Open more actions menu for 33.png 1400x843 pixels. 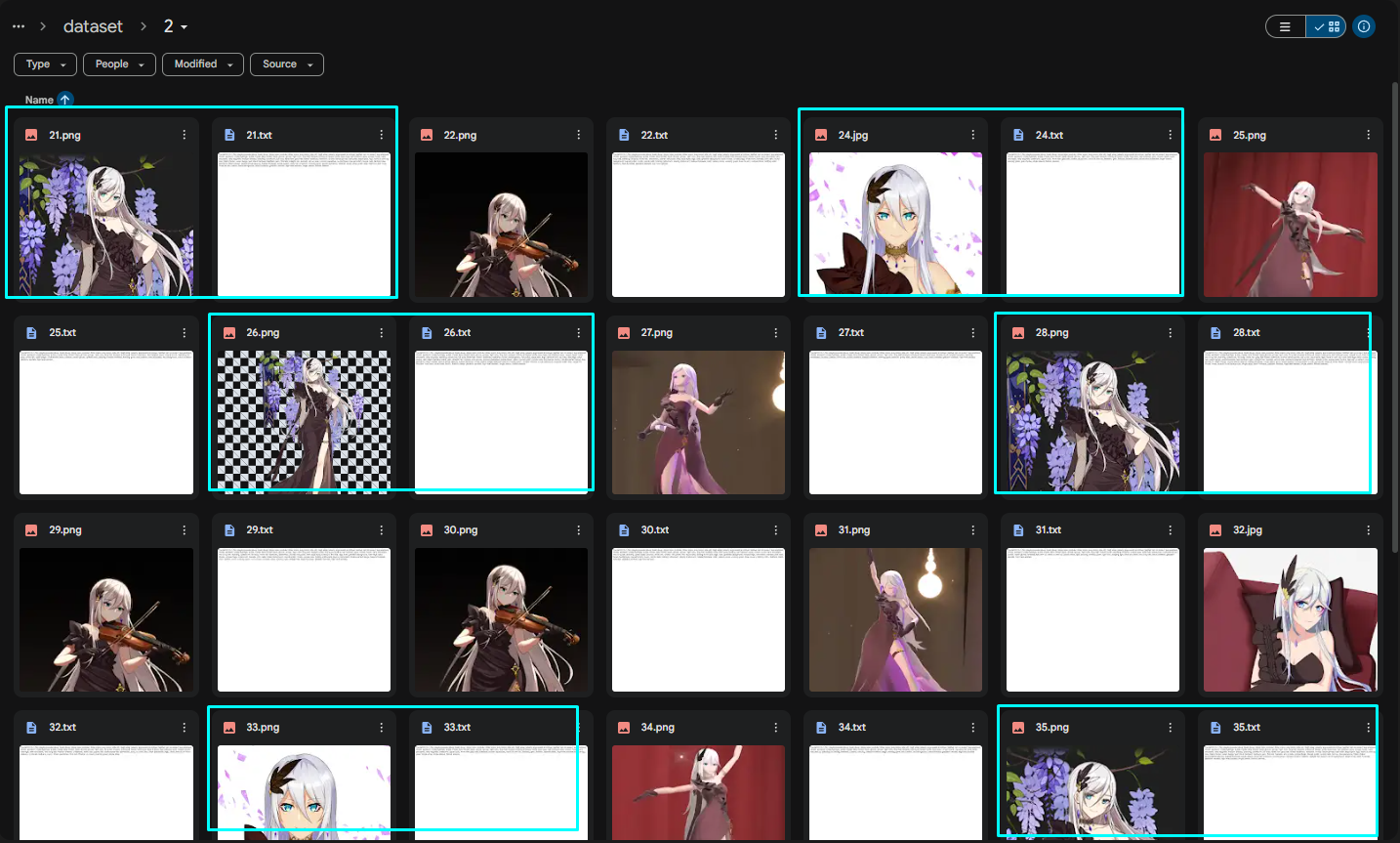pyautogui.click(x=381, y=727)
